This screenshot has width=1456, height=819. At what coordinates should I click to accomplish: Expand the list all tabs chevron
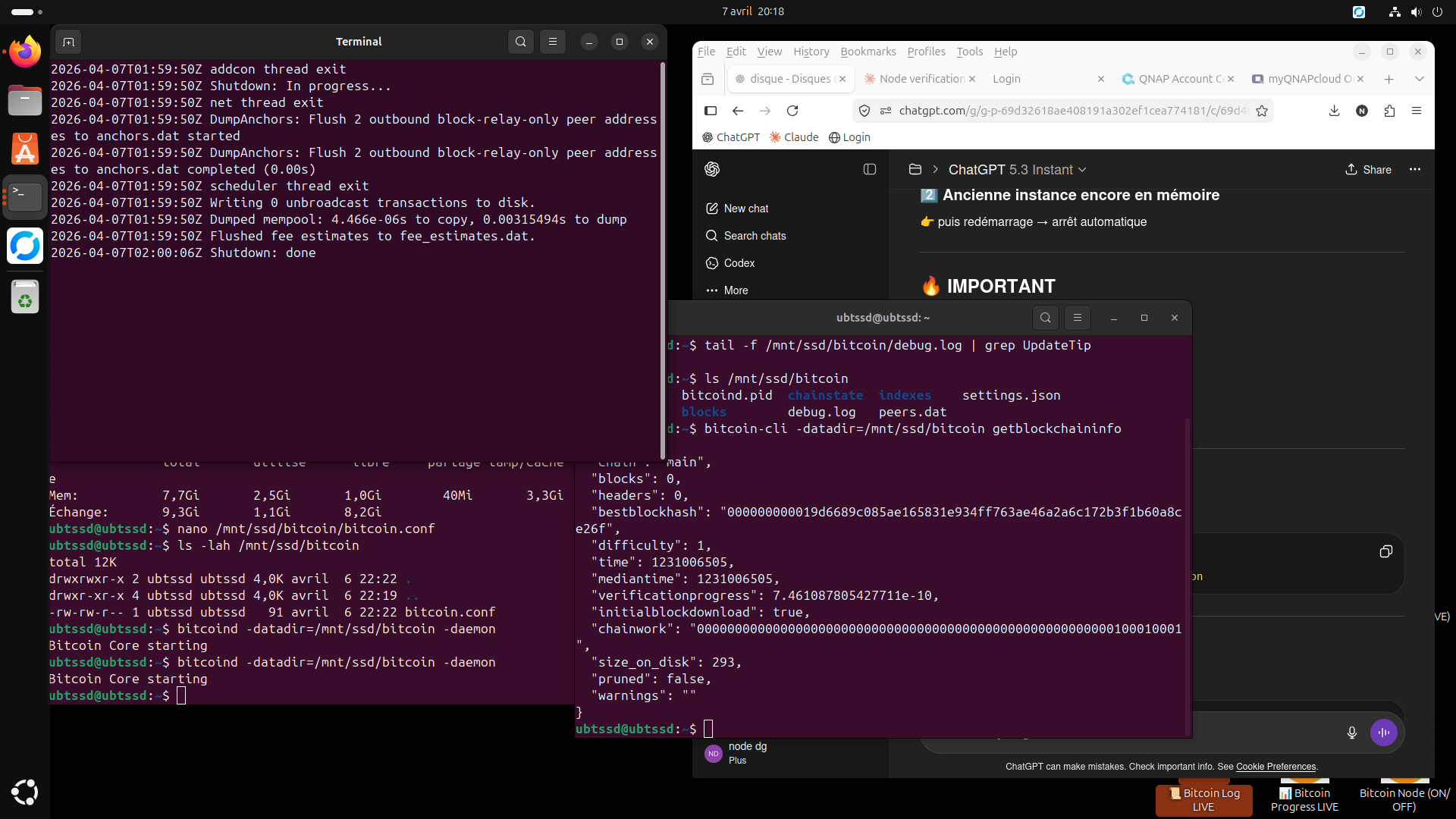[1419, 79]
